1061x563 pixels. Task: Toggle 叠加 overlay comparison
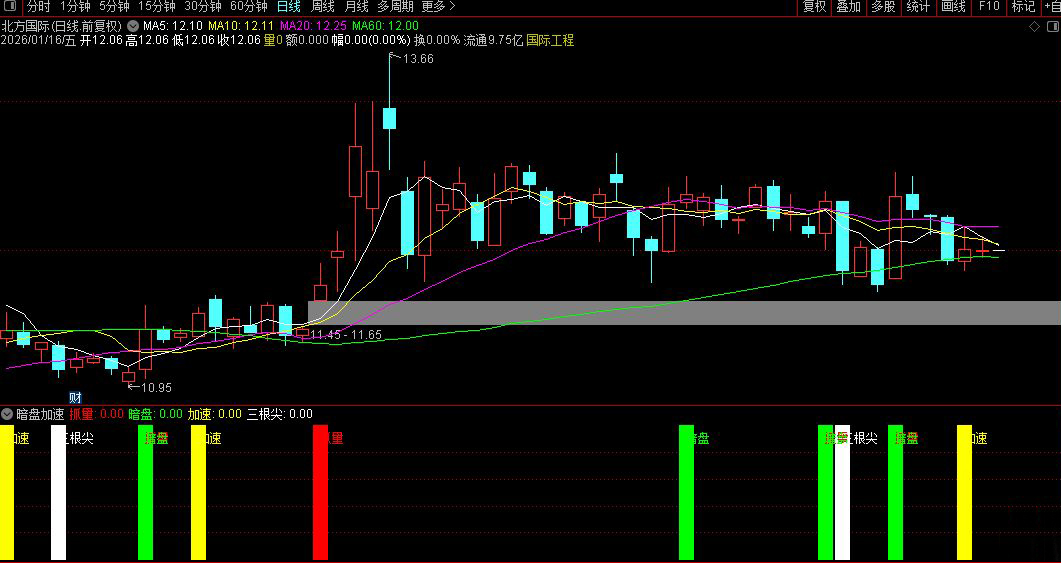(848, 7)
